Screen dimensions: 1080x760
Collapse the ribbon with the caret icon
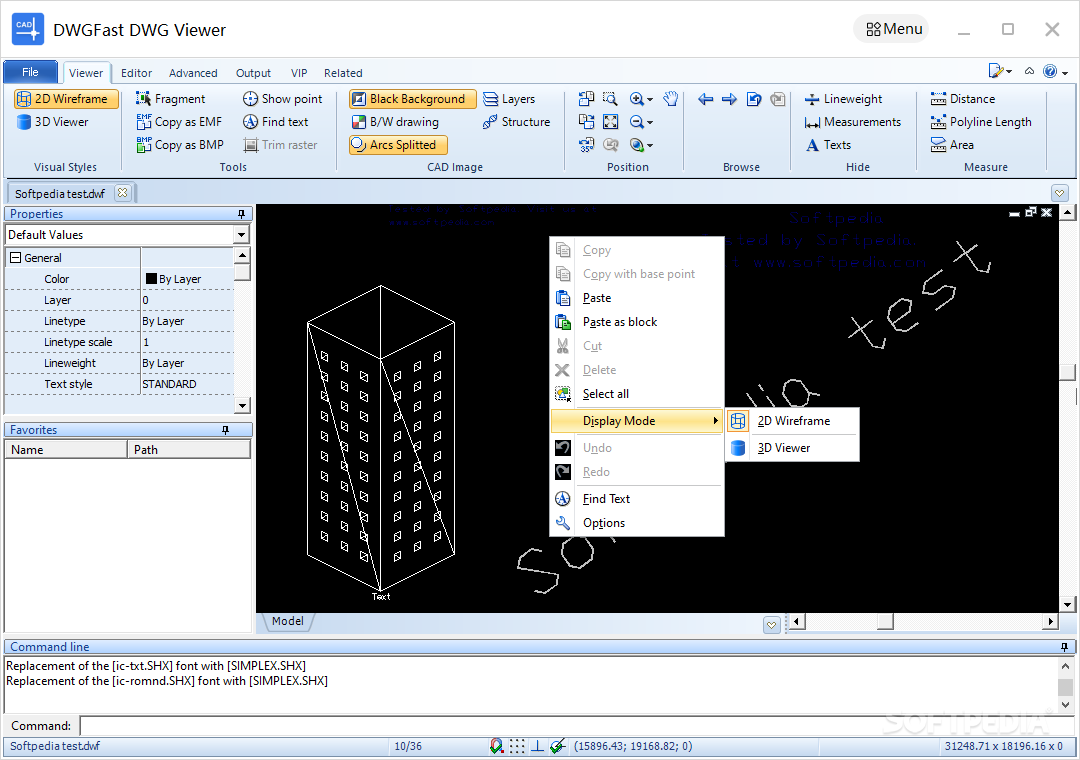point(1029,71)
